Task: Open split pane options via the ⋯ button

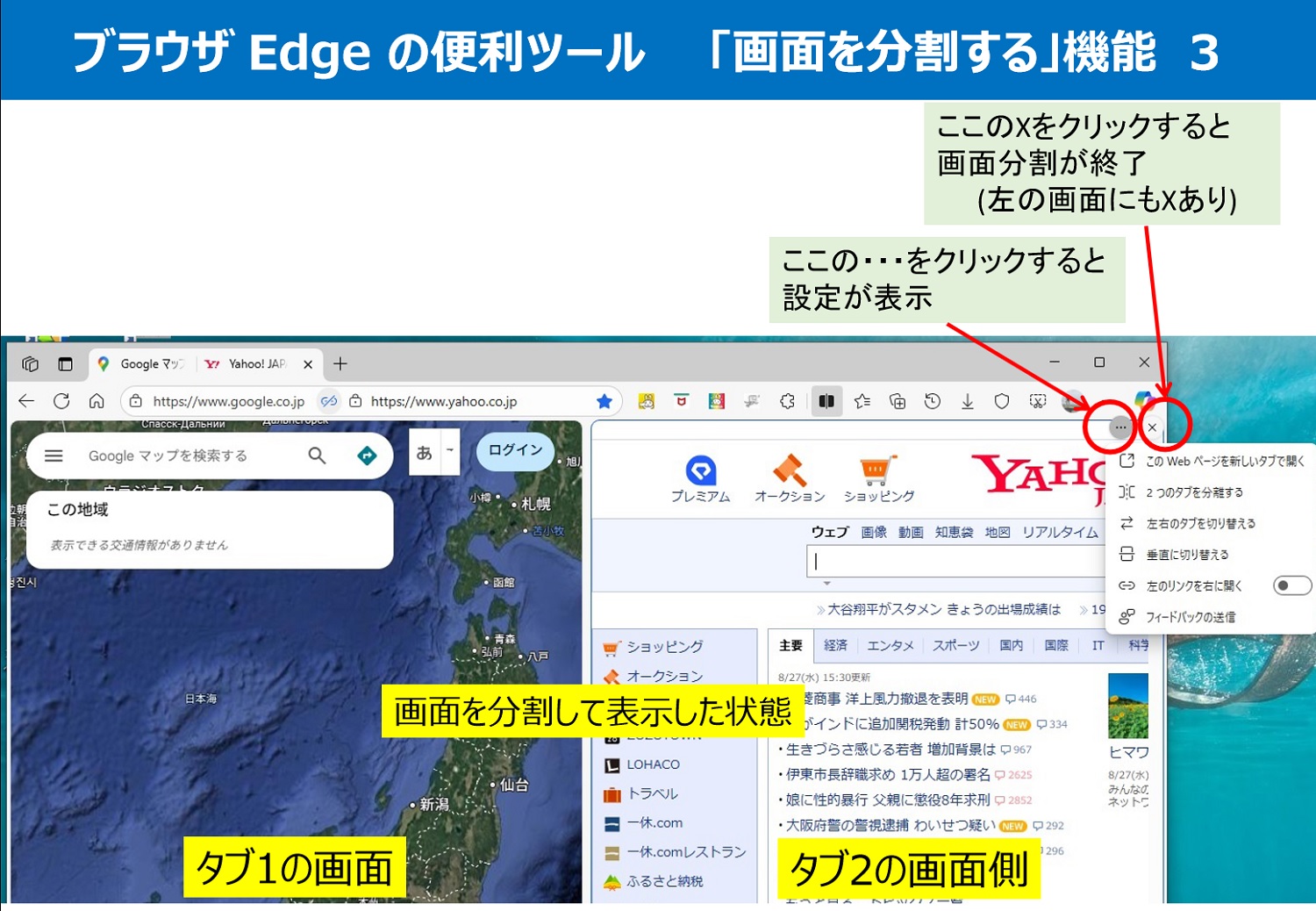Action: tap(1120, 427)
